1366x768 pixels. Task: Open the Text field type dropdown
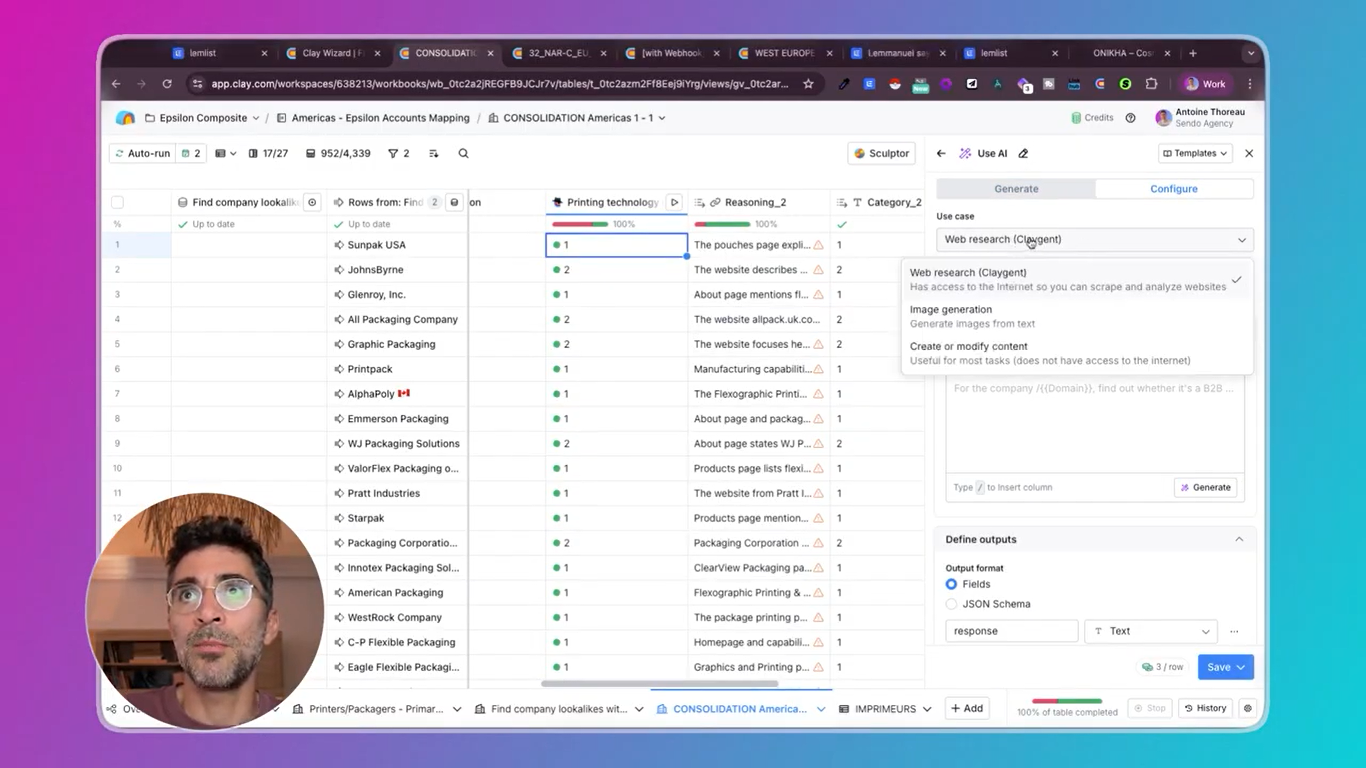point(1151,631)
